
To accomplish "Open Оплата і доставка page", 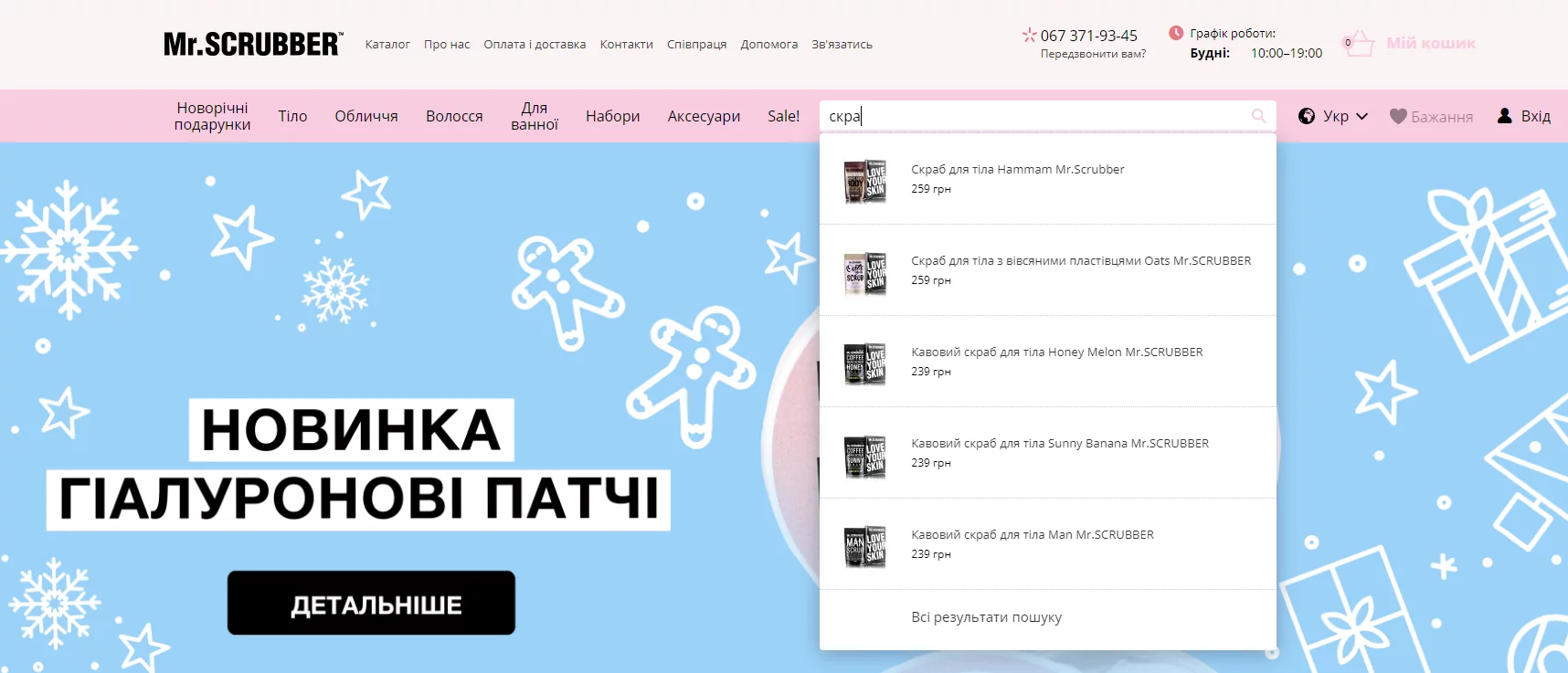I will pyautogui.click(x=535, y=44).
